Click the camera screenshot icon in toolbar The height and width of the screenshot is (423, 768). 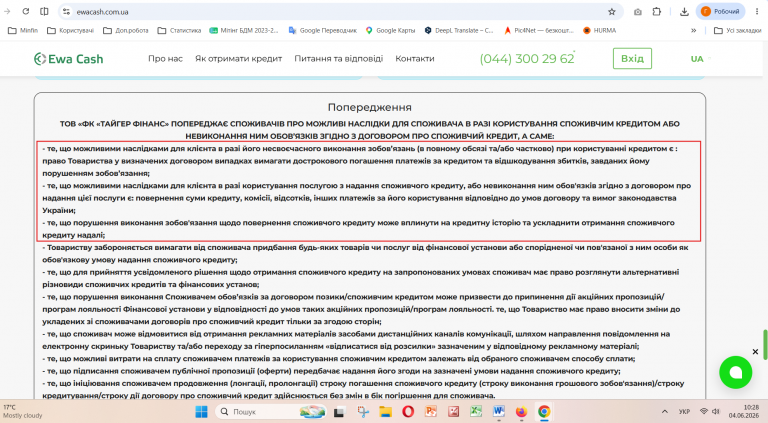[x=638, y=12]
